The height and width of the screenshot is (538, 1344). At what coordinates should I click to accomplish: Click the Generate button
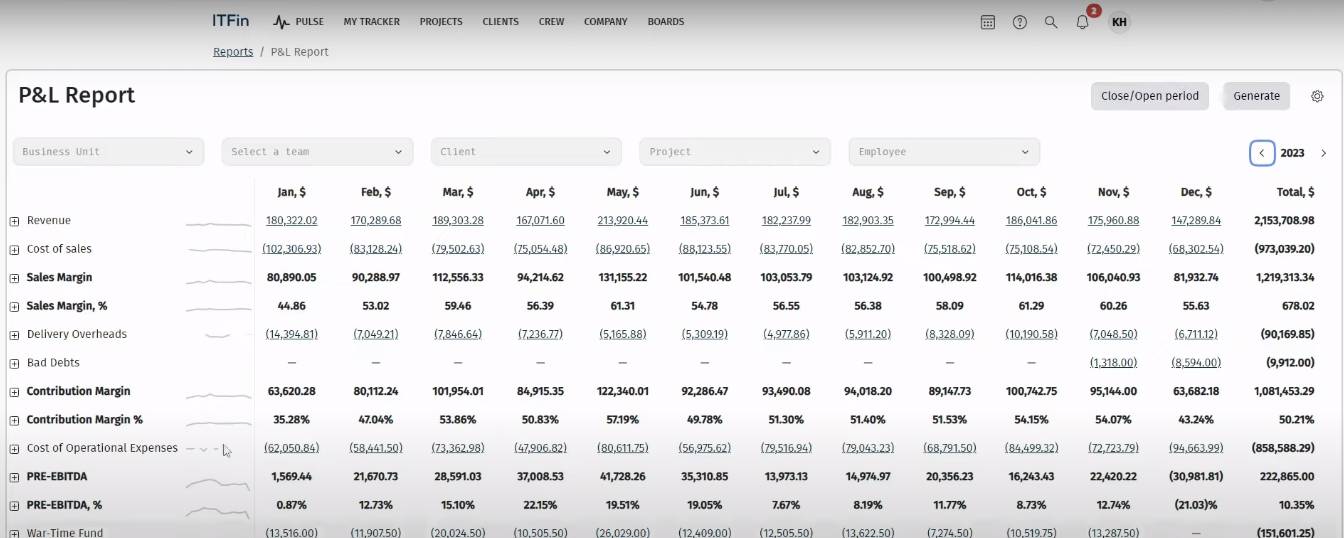(1256, 96)
